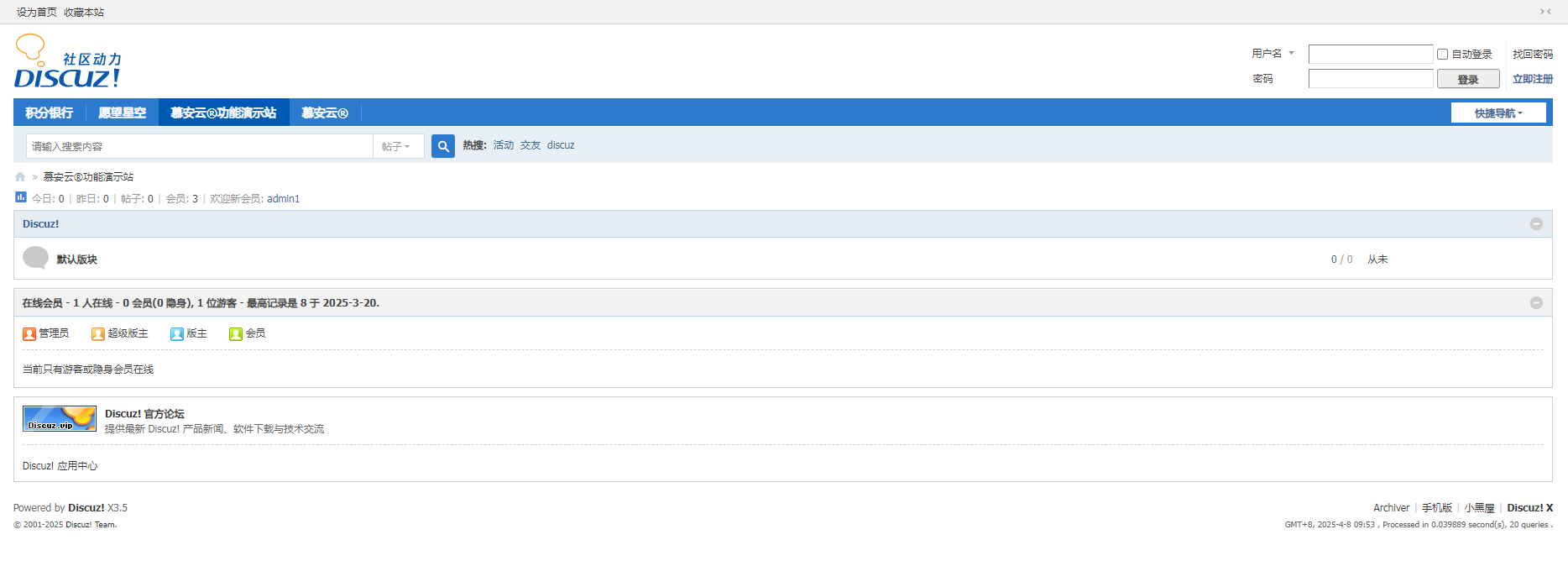
Task: Click the 0 / 0 post count
Action: click(1341, 259)
